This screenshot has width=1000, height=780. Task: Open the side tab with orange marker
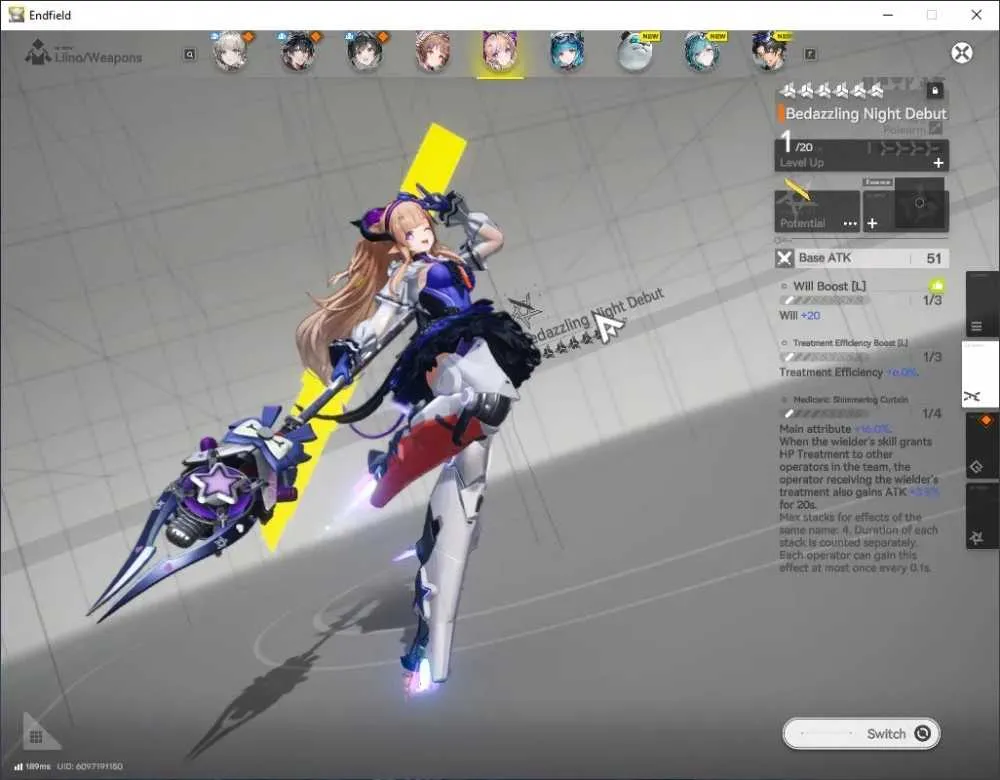[x=982, y=445]
